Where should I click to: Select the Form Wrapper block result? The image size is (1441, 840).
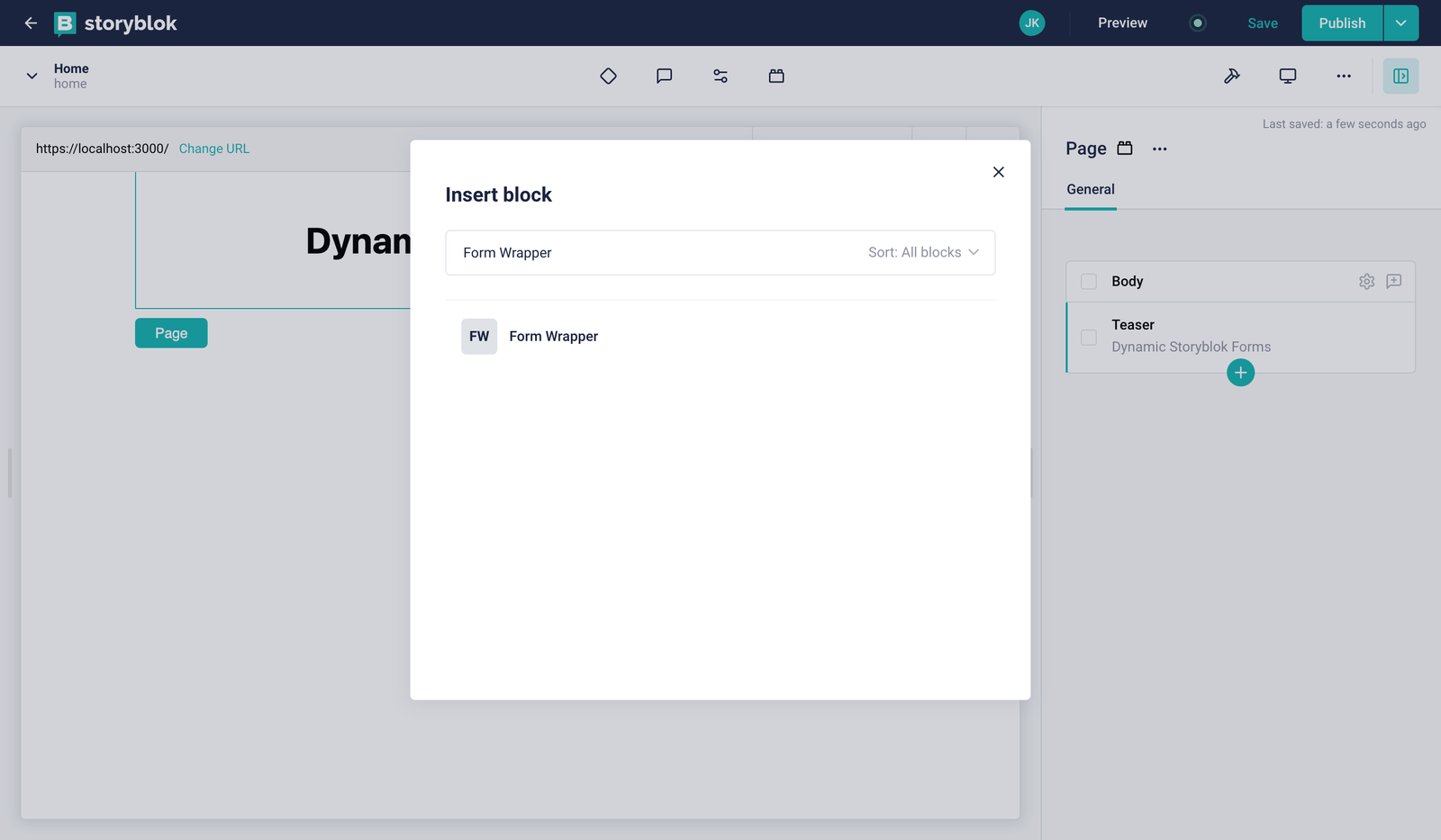(x=553, y=337)
